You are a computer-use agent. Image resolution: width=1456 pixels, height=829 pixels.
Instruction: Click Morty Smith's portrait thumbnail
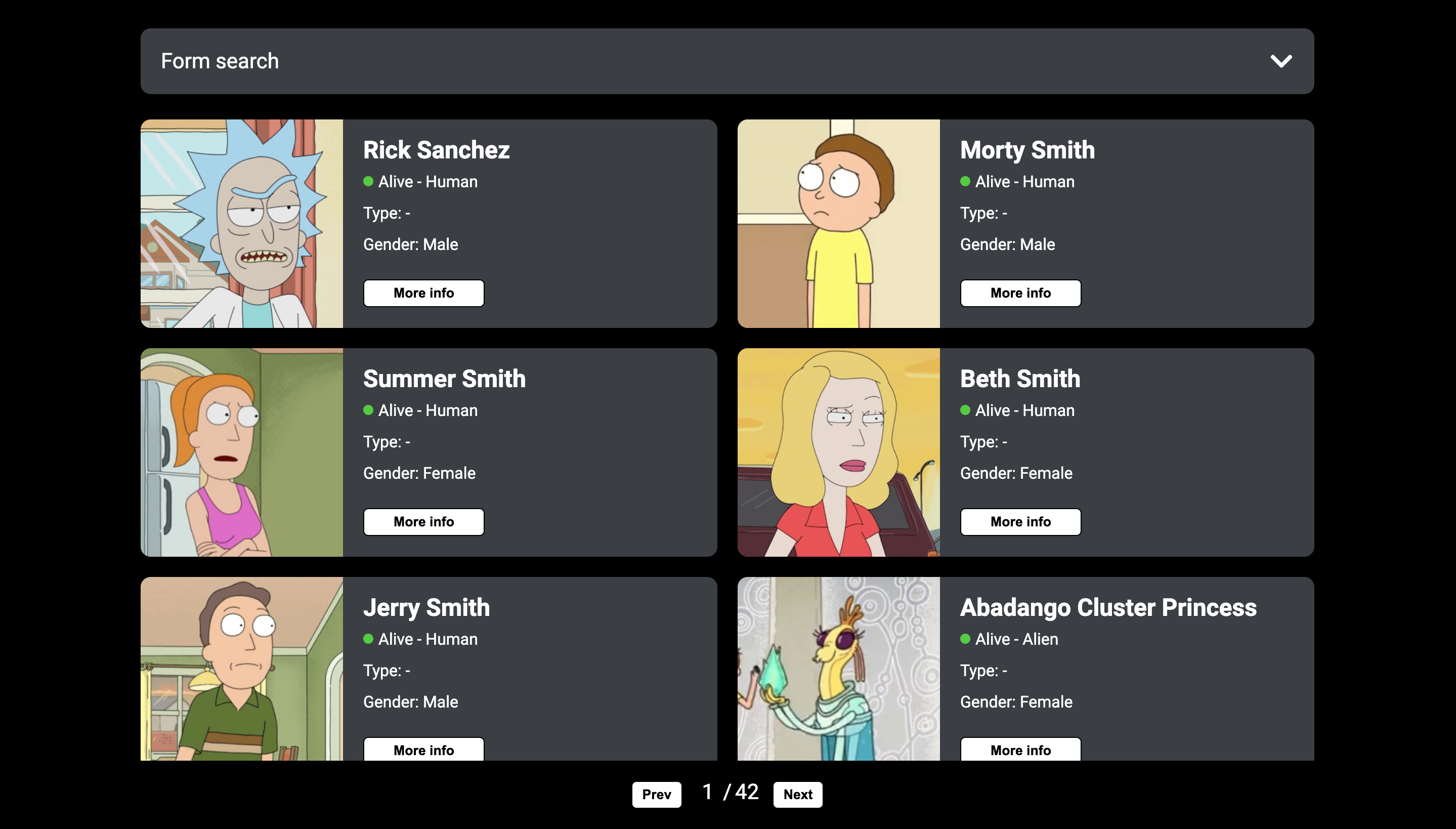[x=839, y=223]
